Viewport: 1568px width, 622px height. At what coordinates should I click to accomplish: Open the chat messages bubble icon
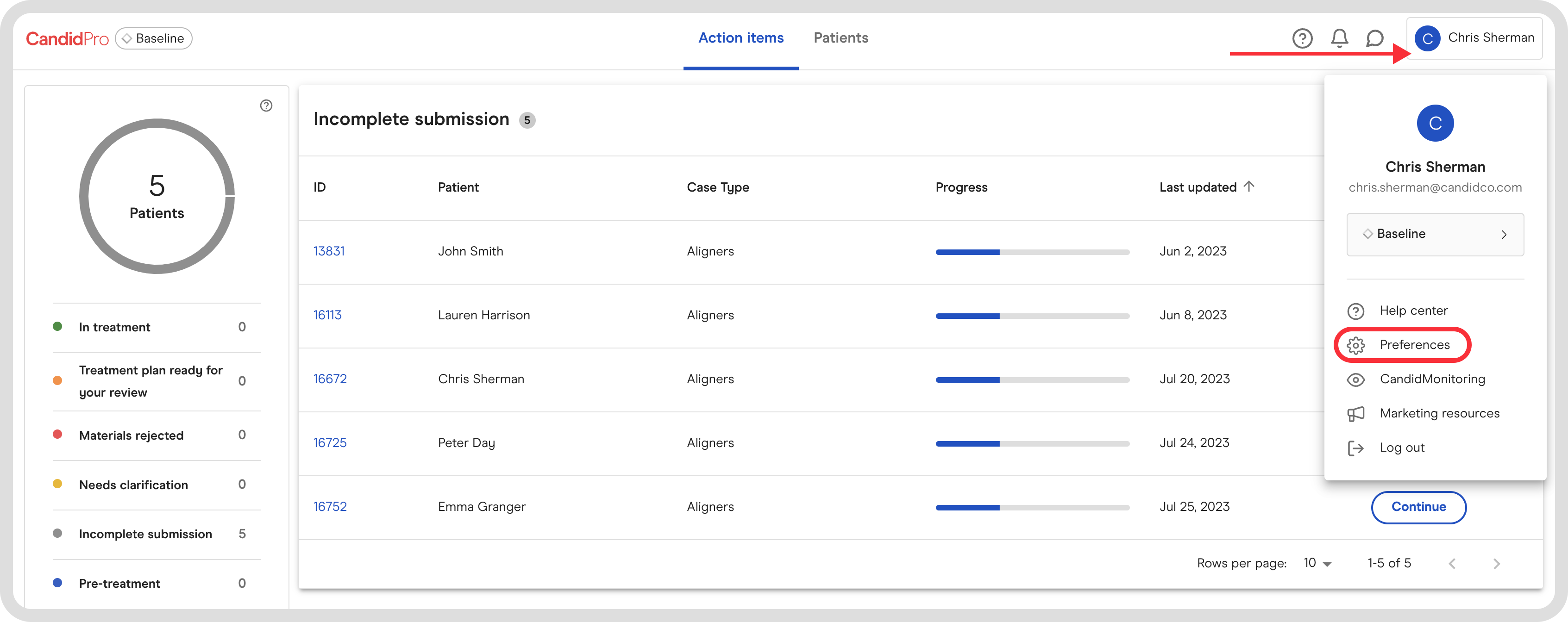(1374, 38)
